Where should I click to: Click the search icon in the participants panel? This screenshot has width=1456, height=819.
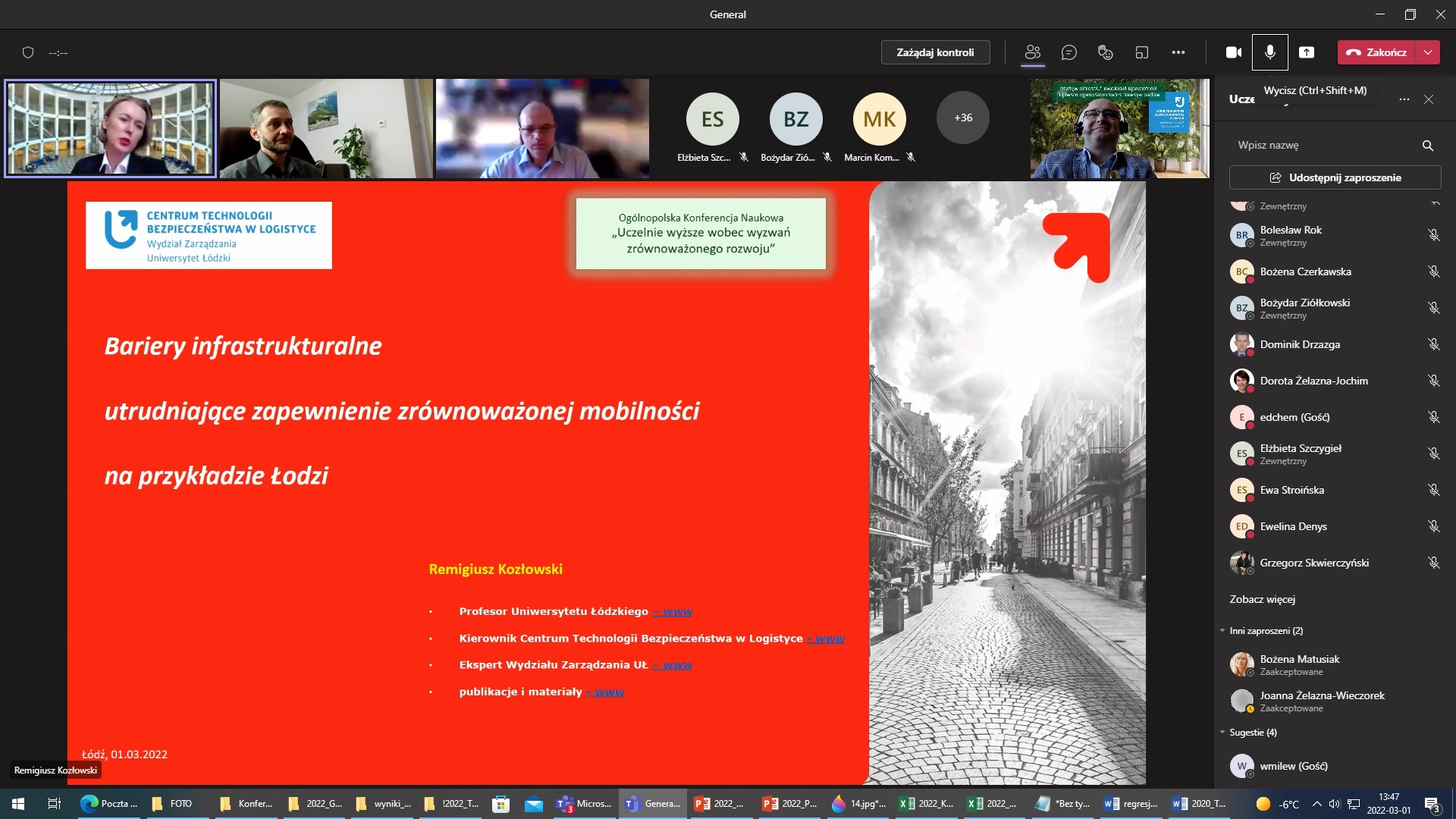1426,145
